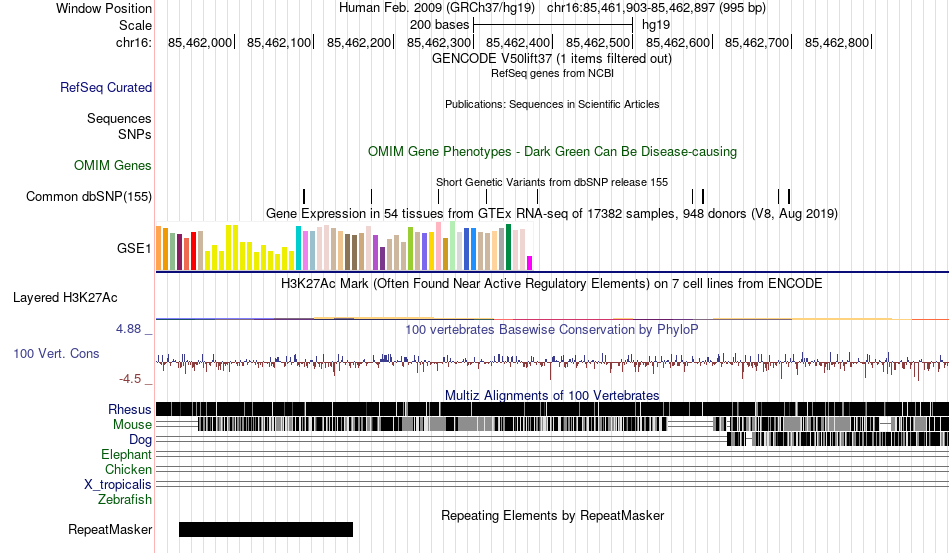Click the RefSeq Curated track label
This screenshot has width=950, height=553.
tap(105, 87)
